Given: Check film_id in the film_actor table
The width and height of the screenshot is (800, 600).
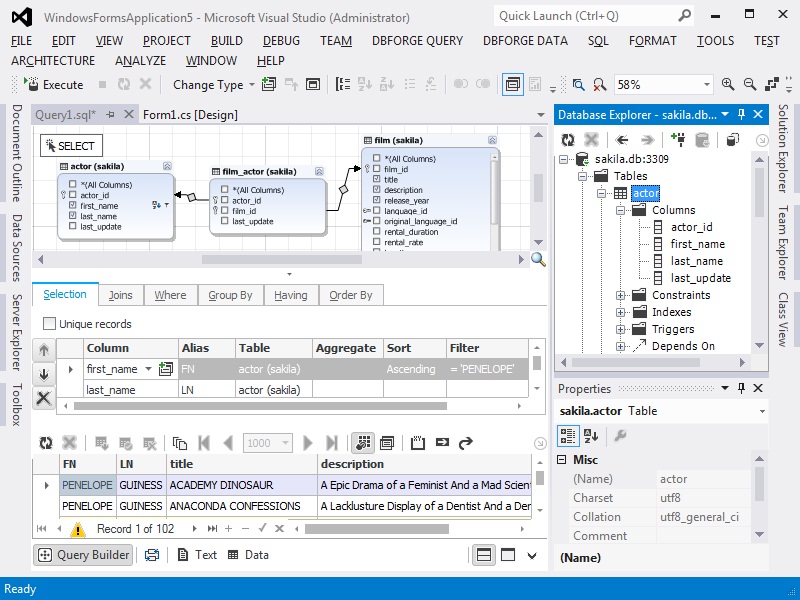Looking at the screenshot, I should click(x=224, y=211).
